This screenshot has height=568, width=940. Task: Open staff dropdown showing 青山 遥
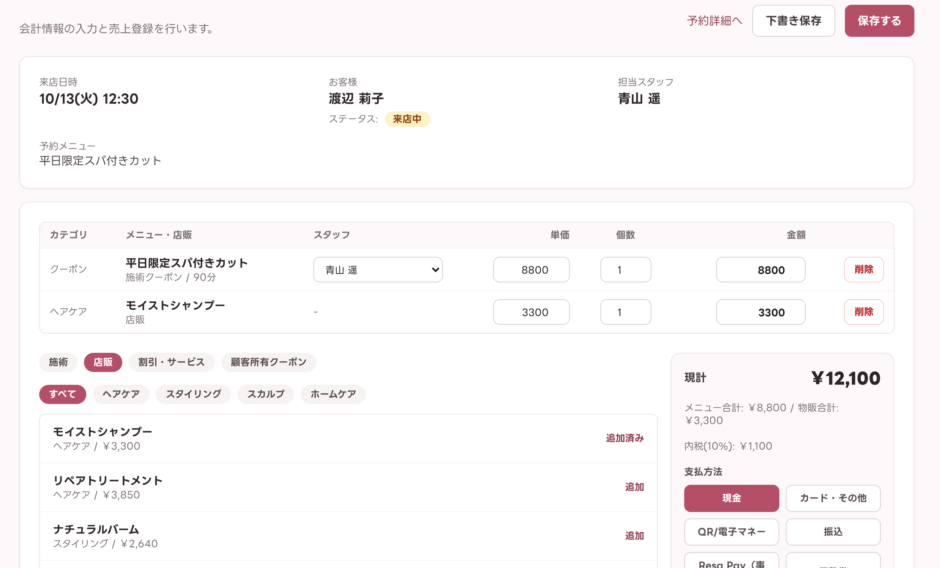[x=378, y=270]
